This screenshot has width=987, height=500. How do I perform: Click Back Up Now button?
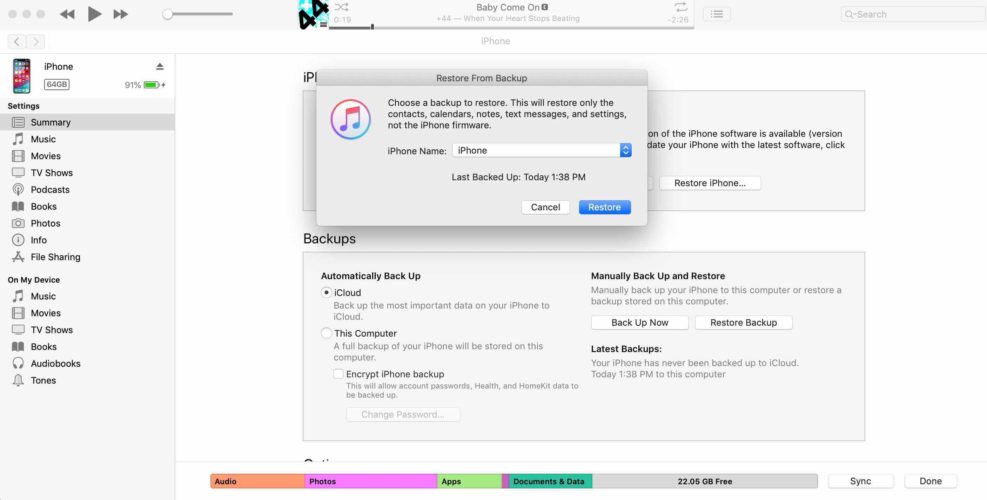pyautogui.click(x=640, y=322)
